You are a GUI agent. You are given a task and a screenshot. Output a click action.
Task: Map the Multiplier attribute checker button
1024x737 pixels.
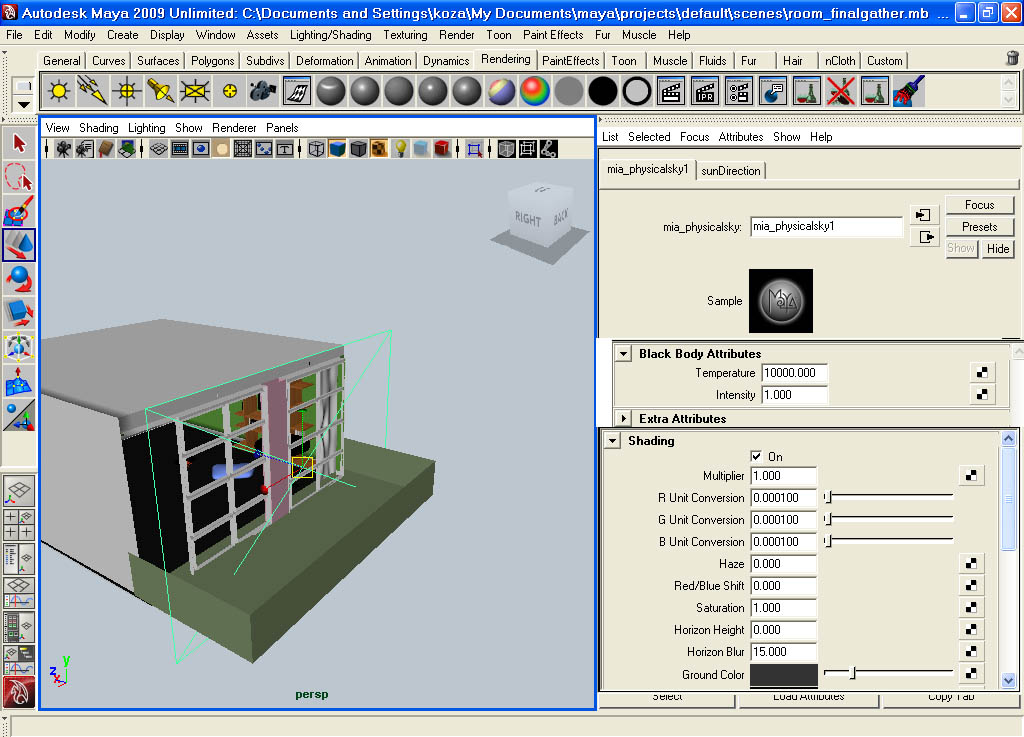pos(971,475)
